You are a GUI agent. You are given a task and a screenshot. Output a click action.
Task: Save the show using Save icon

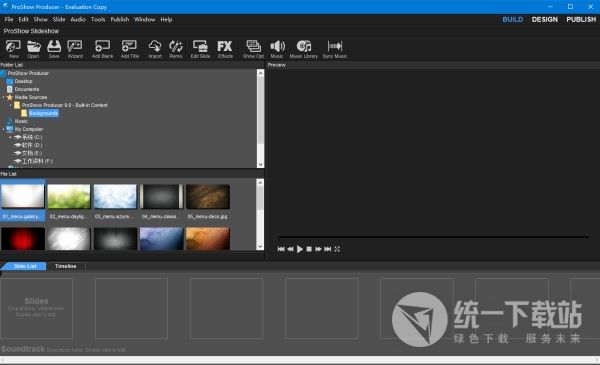point(54,49)
